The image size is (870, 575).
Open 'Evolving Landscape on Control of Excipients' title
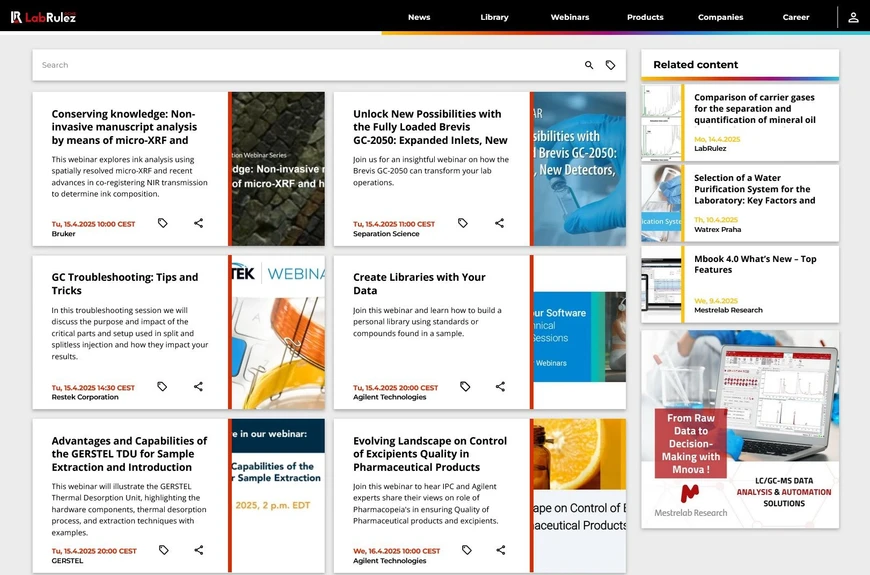(430, 454)
